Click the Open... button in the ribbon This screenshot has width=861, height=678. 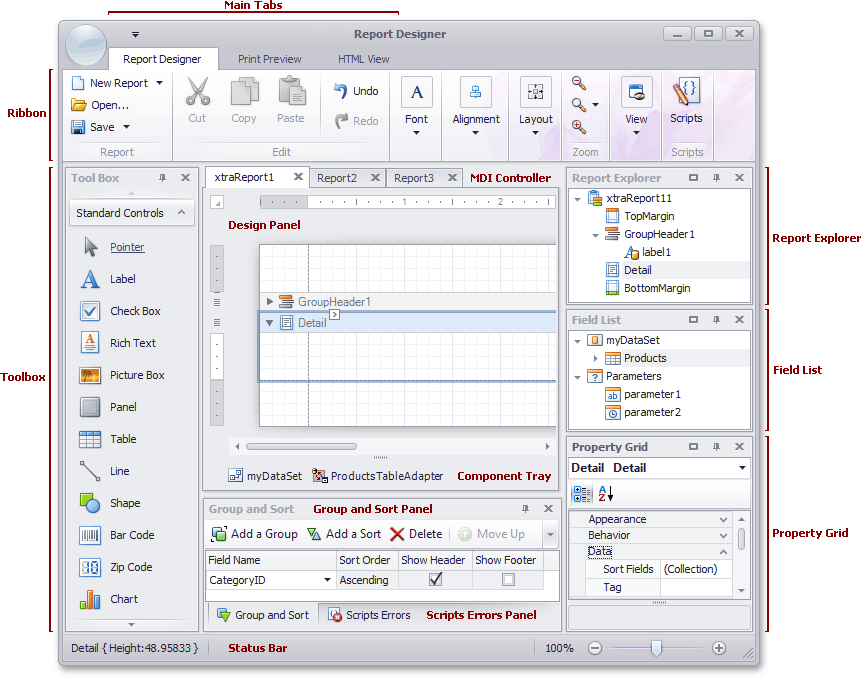[x=100, y=105]
